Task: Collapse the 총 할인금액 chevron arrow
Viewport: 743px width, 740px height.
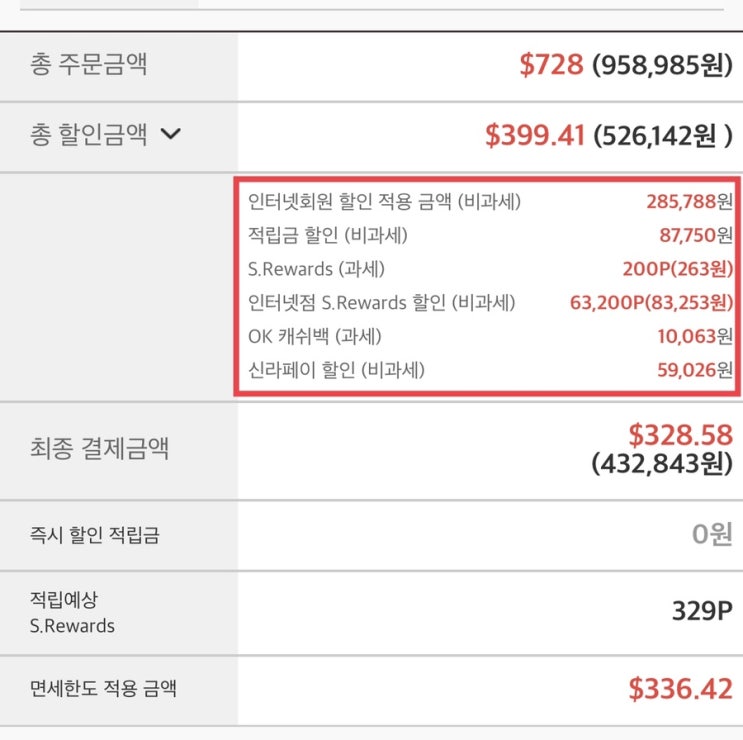Action: pos(171,135)
